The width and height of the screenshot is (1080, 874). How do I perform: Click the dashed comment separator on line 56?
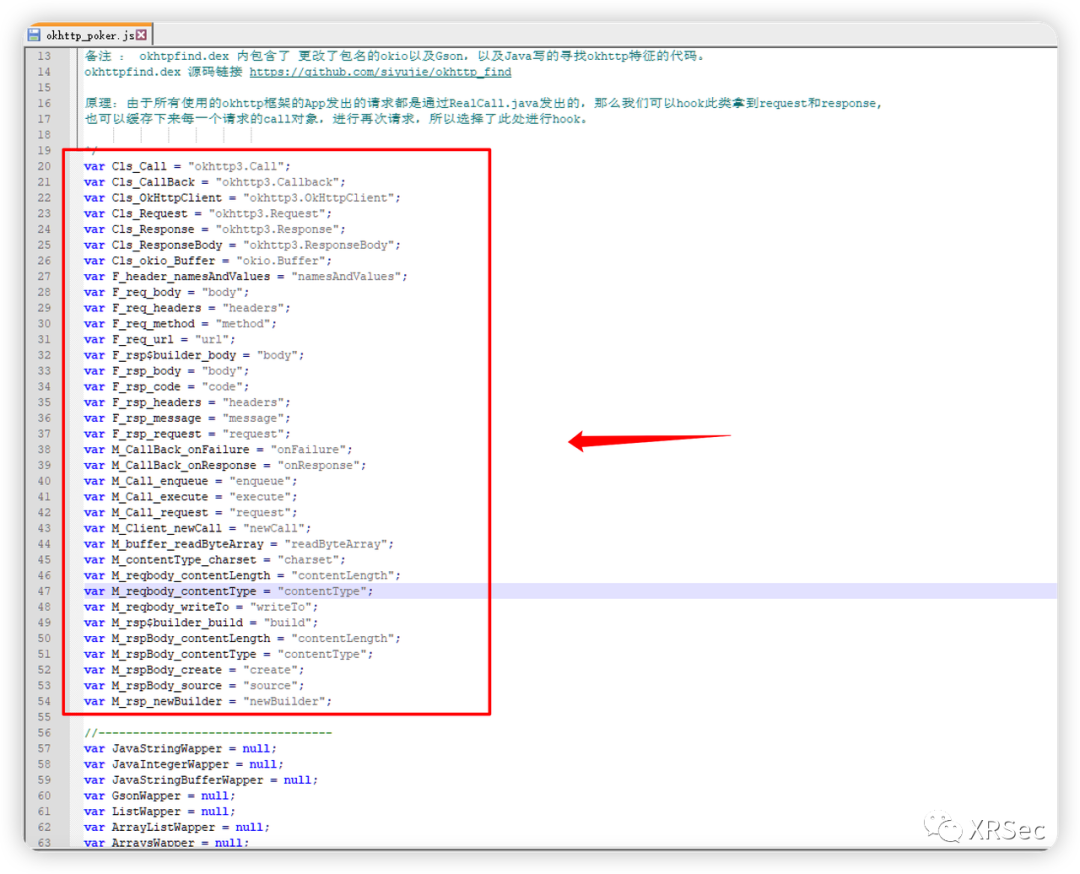pos(208,733)
